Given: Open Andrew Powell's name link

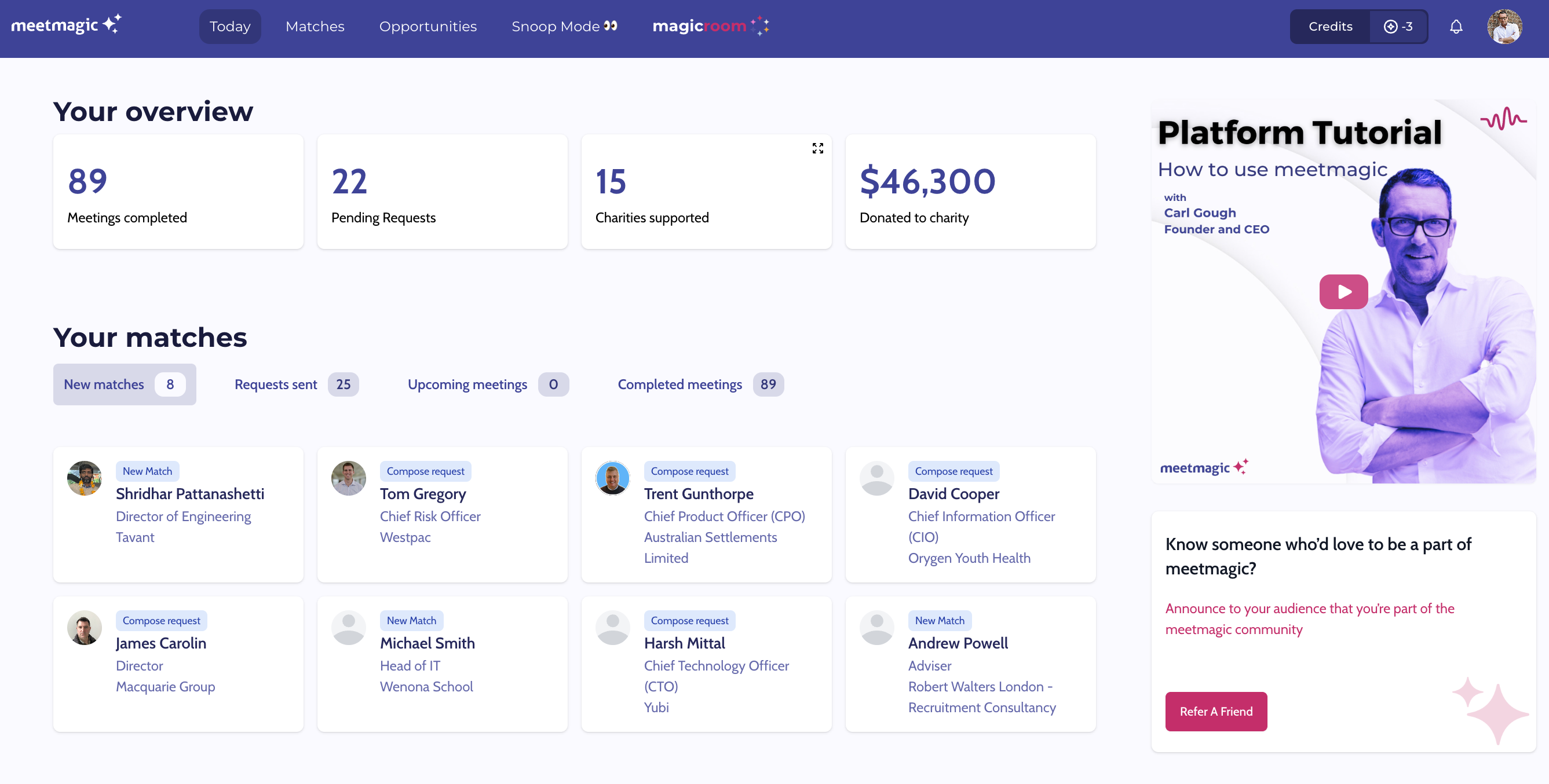Looking at the screenshot, I should [958, 643].
